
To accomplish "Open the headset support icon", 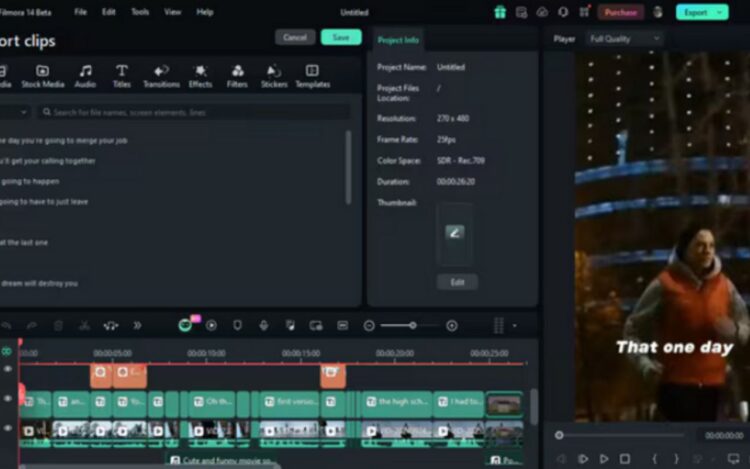I will point(563,12).
